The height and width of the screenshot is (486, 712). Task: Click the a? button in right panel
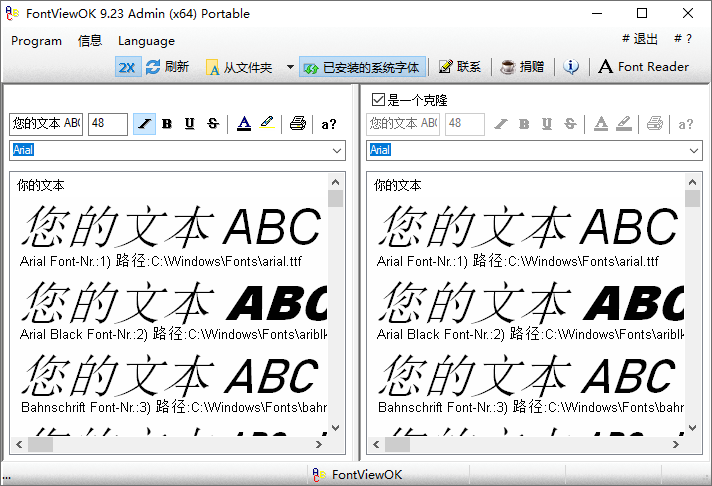tap(686, 124)
